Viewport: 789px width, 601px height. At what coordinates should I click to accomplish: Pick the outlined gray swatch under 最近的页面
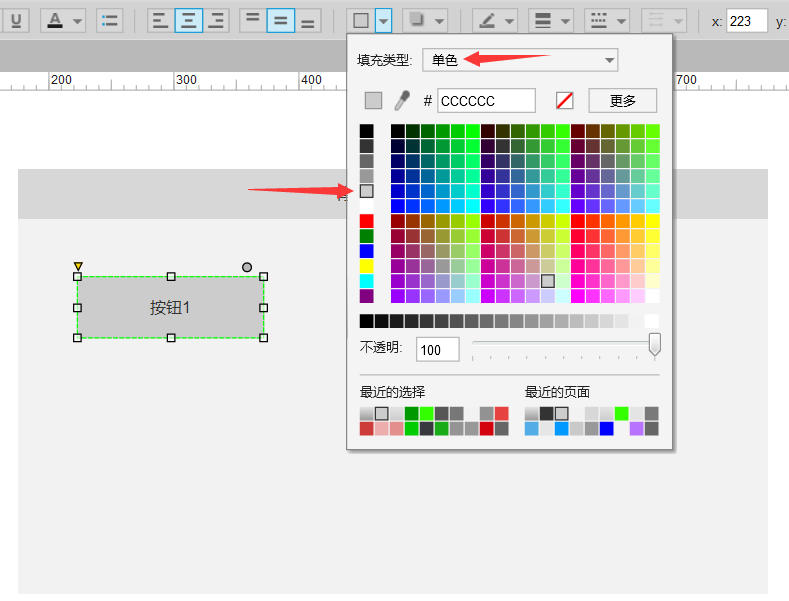click(562, 414)
